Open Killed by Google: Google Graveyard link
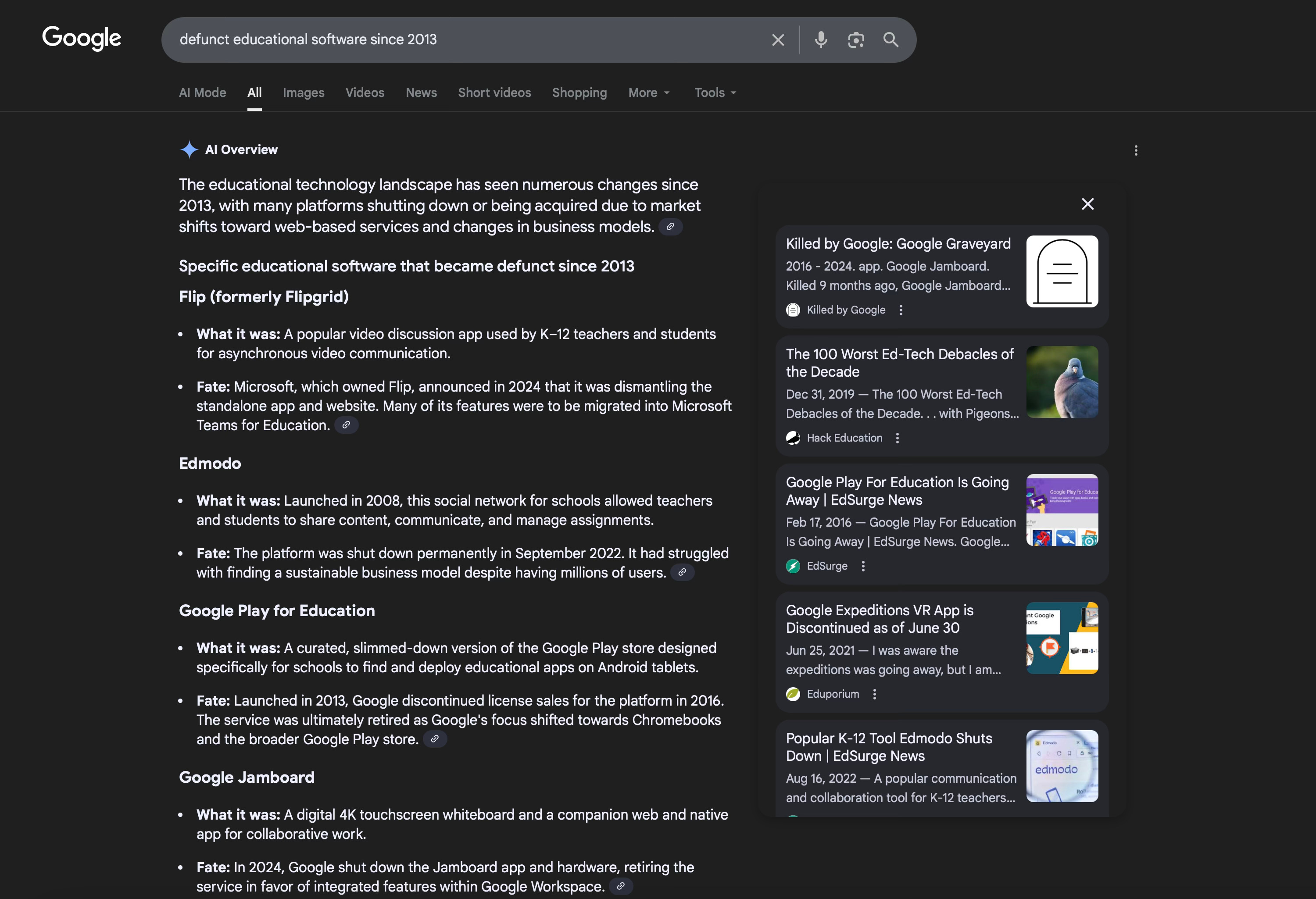Image resolution: width=1316 pixels, height=899 pixels. (x=898, y=244)
